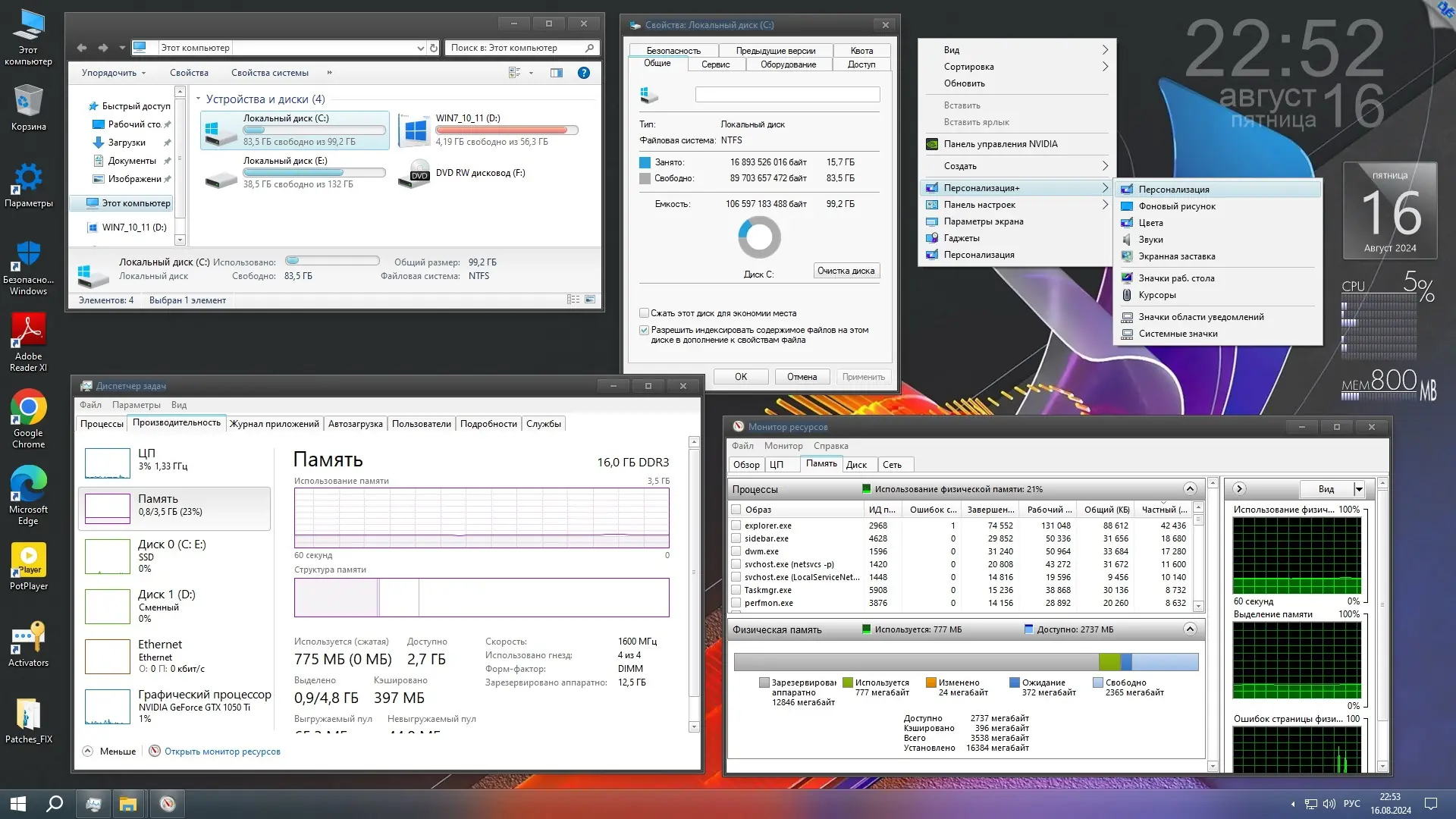Click the Explorer help question-mark icon
The width and height of the screenshot is (1456, 819).
coord(583,73)
